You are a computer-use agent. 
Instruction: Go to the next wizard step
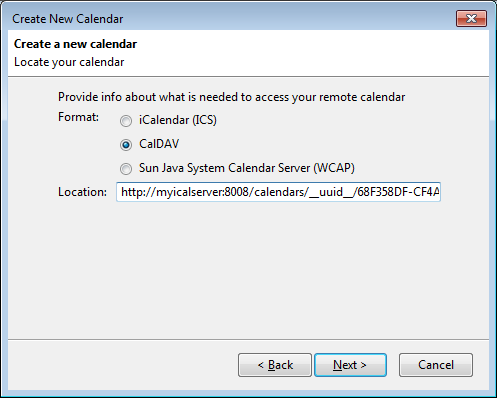pyautogui.click(x=350, y=365)
